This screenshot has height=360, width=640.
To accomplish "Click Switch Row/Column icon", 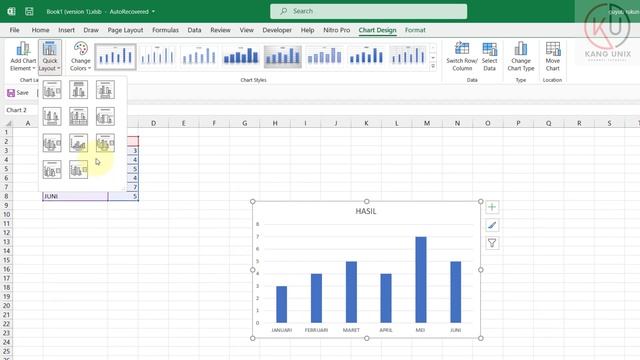I will coord(462,49).
